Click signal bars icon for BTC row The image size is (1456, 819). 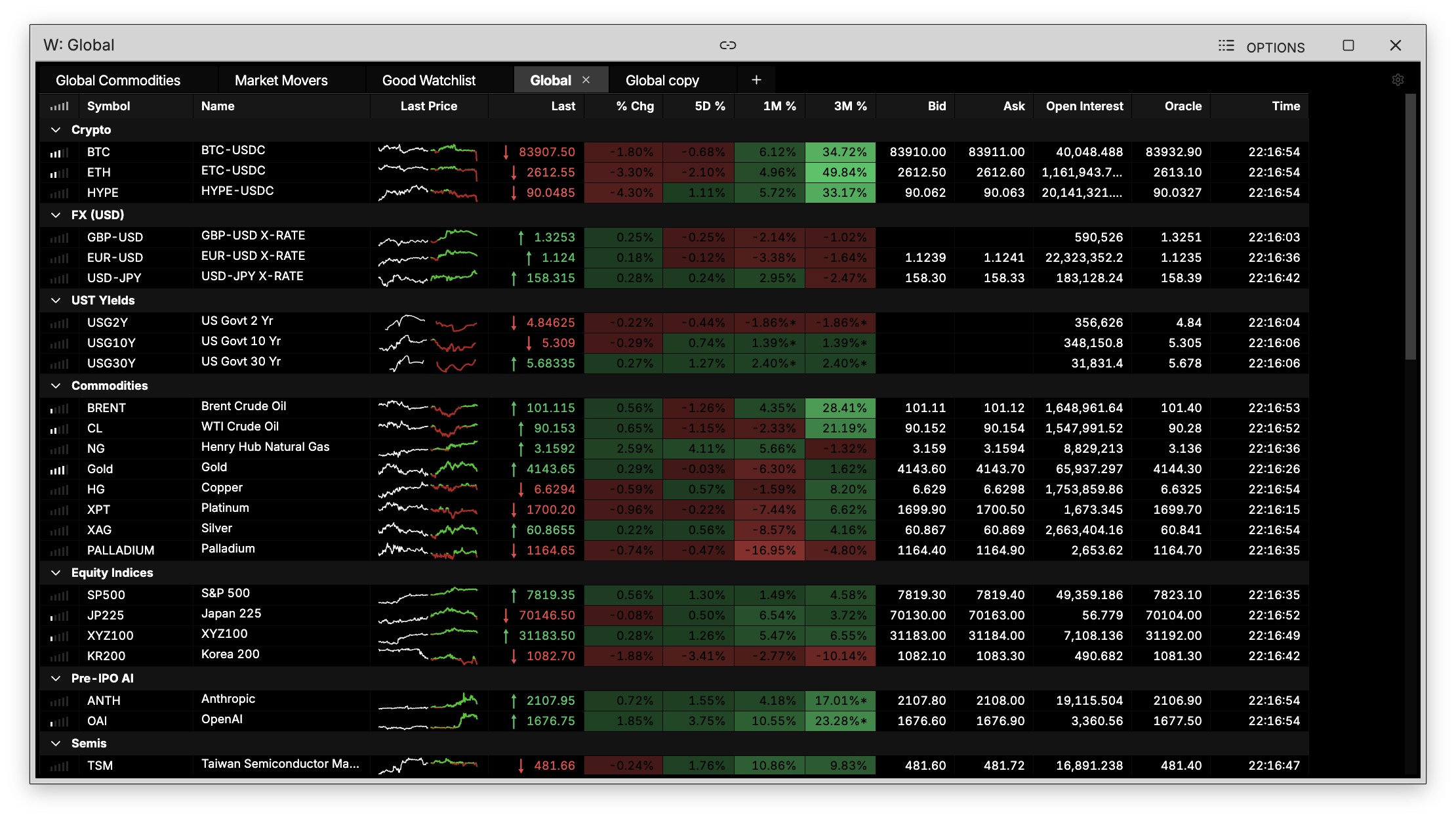point(59,153)
